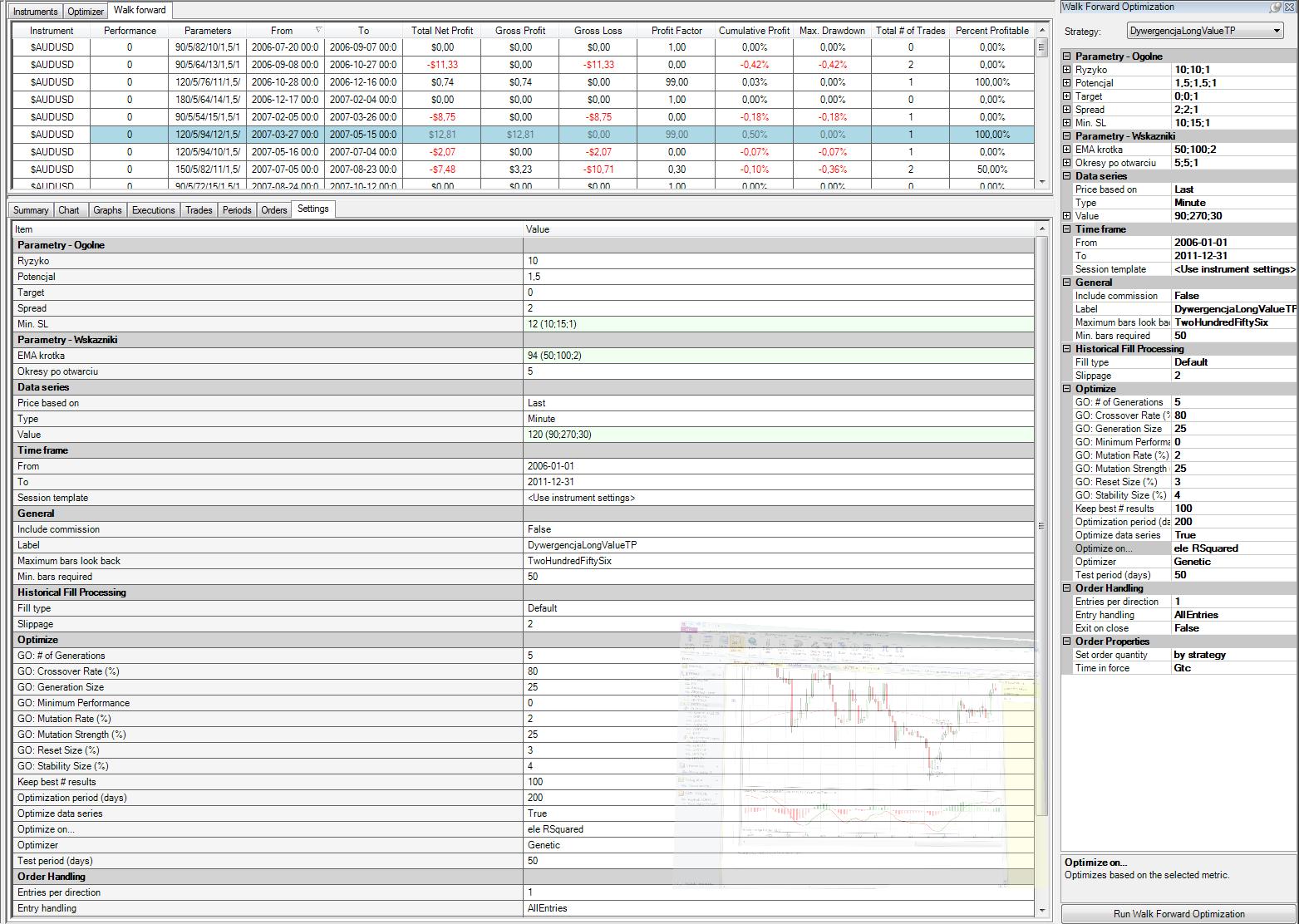Edit the Time in force value Gtc
Screen dimensions: 1299x924
[1233, 668]
